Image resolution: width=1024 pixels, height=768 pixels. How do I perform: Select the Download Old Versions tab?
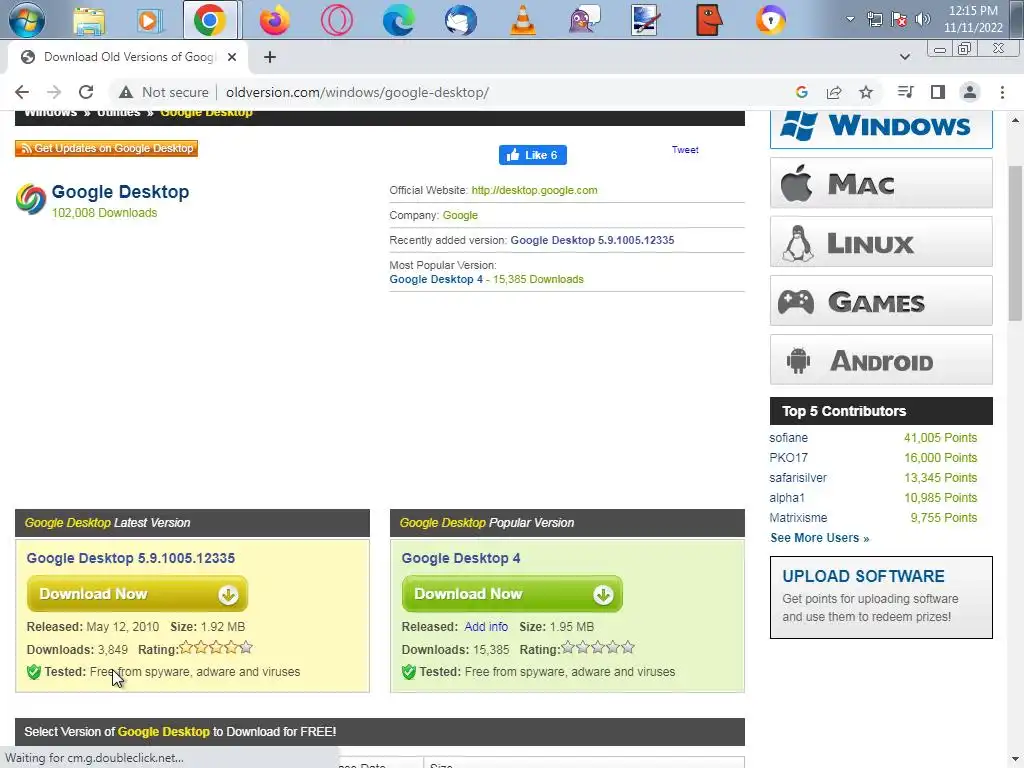coord(128,57)
